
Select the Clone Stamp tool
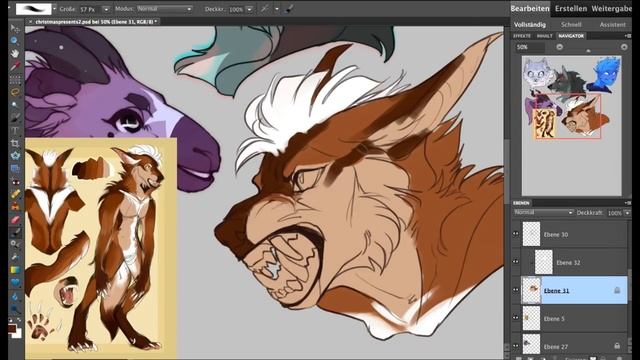[15, 207]
